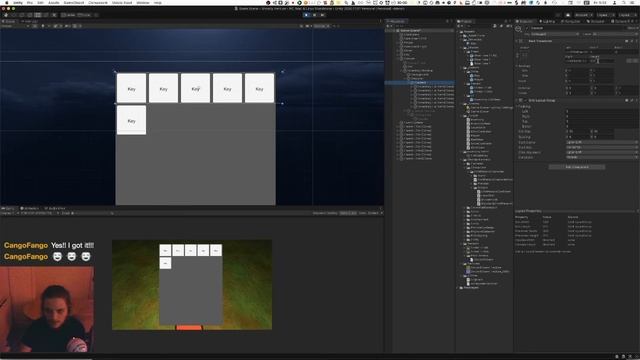Click the Step frame button in the toolbar

[322, 15]
